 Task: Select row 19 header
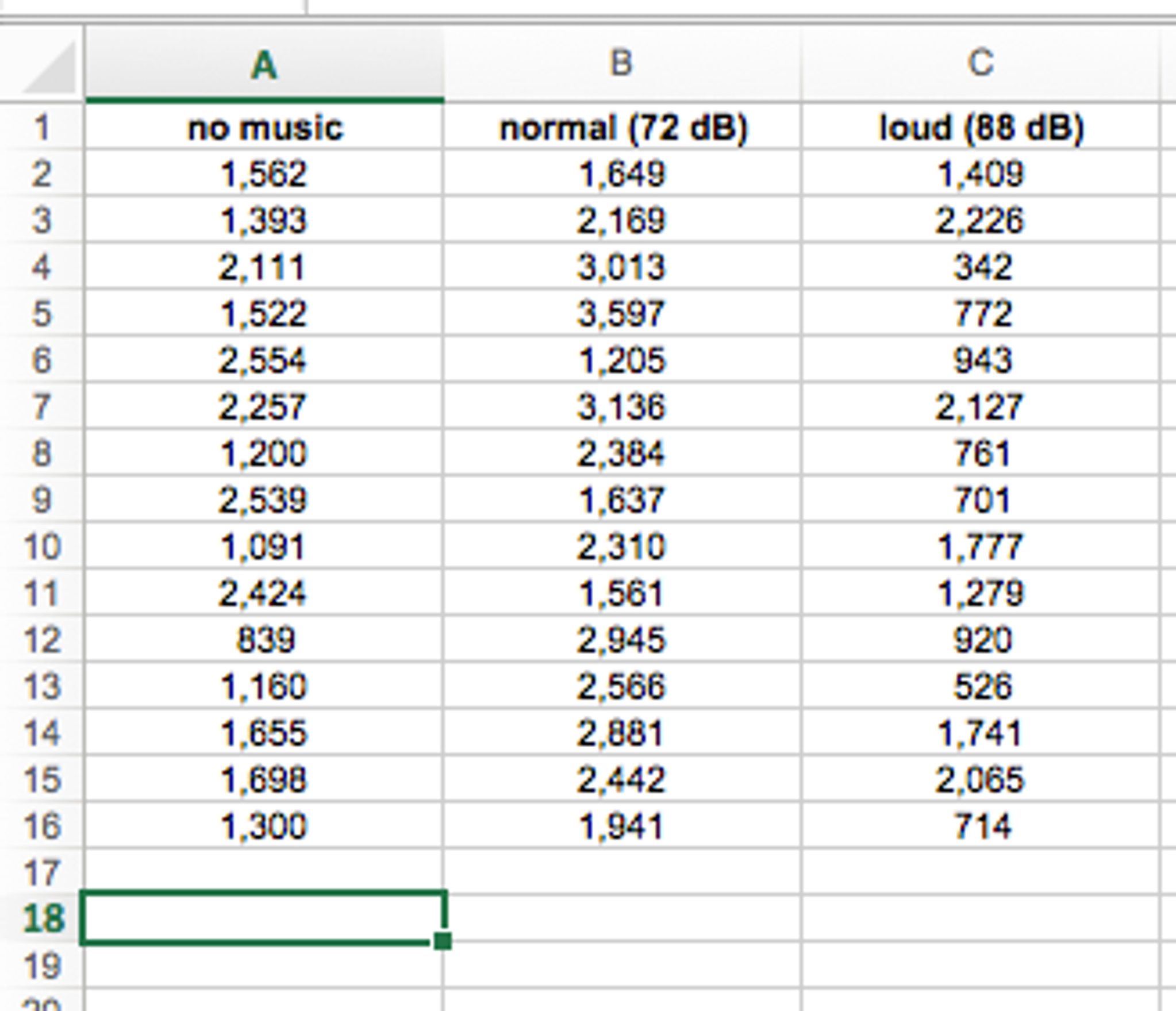click(41, 965)
